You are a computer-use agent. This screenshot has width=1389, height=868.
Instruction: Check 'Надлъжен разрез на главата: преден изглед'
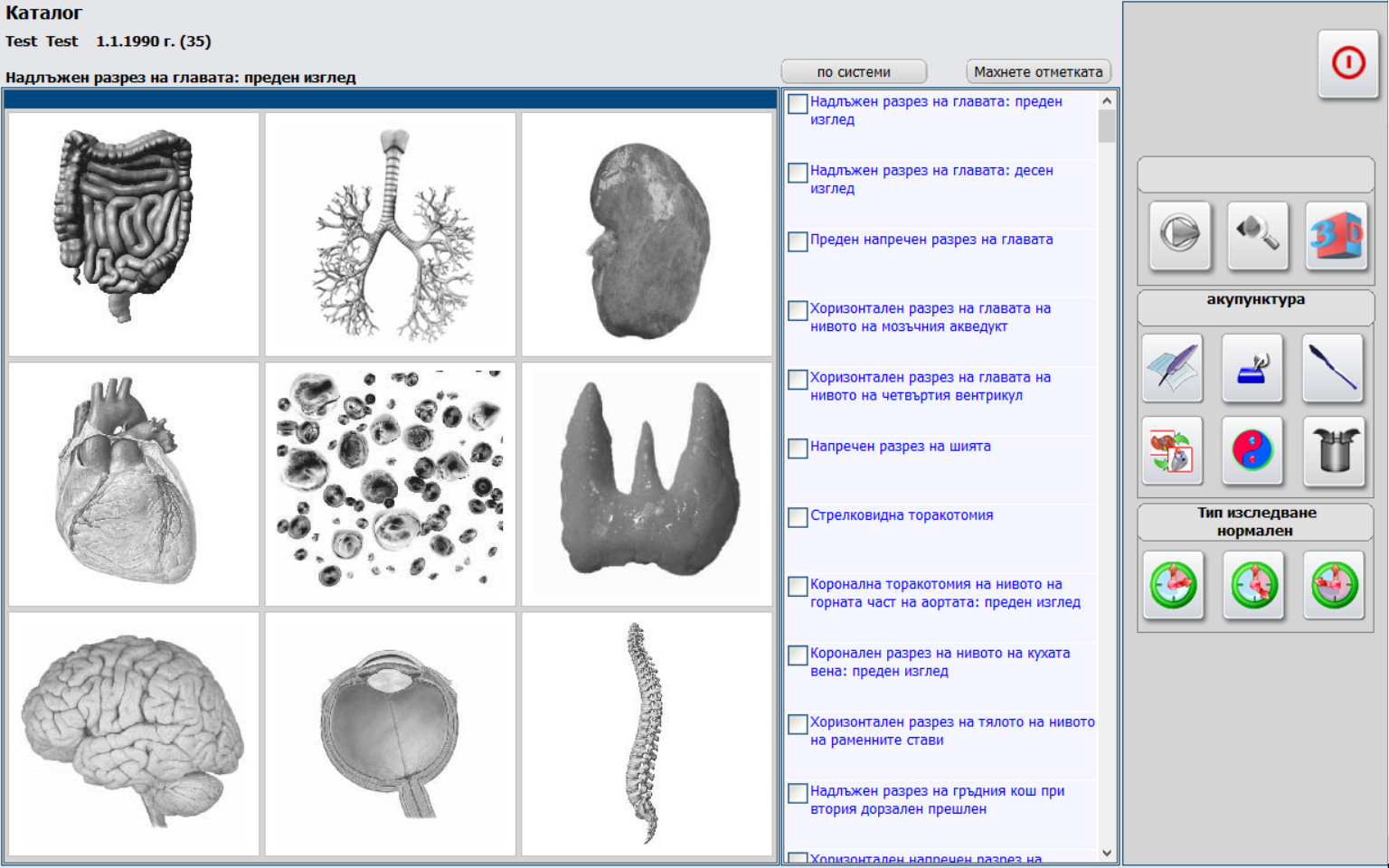point(798,104)
